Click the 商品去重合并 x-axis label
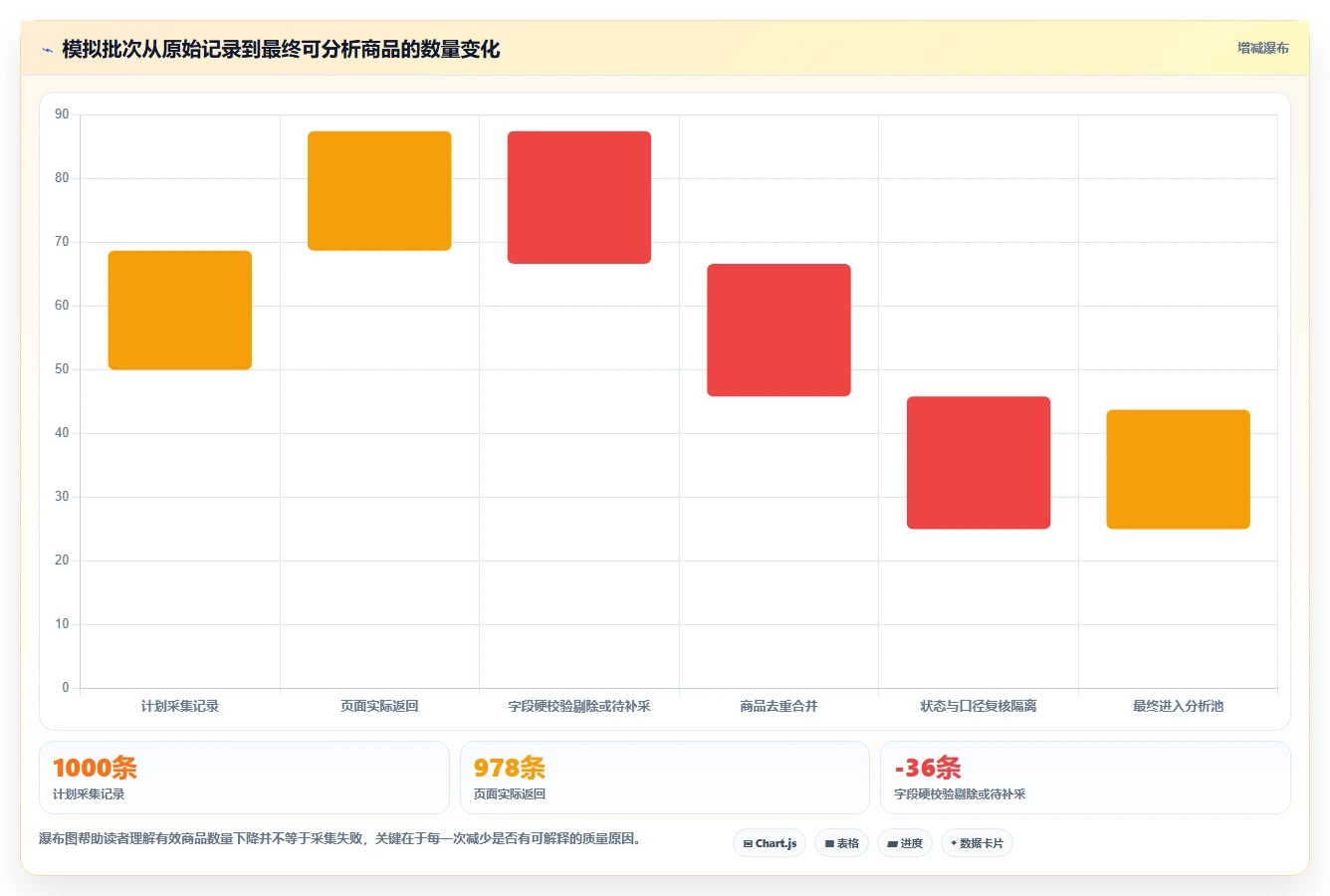The width and height of the screenshot is (1330, 896). pos(778,706)
